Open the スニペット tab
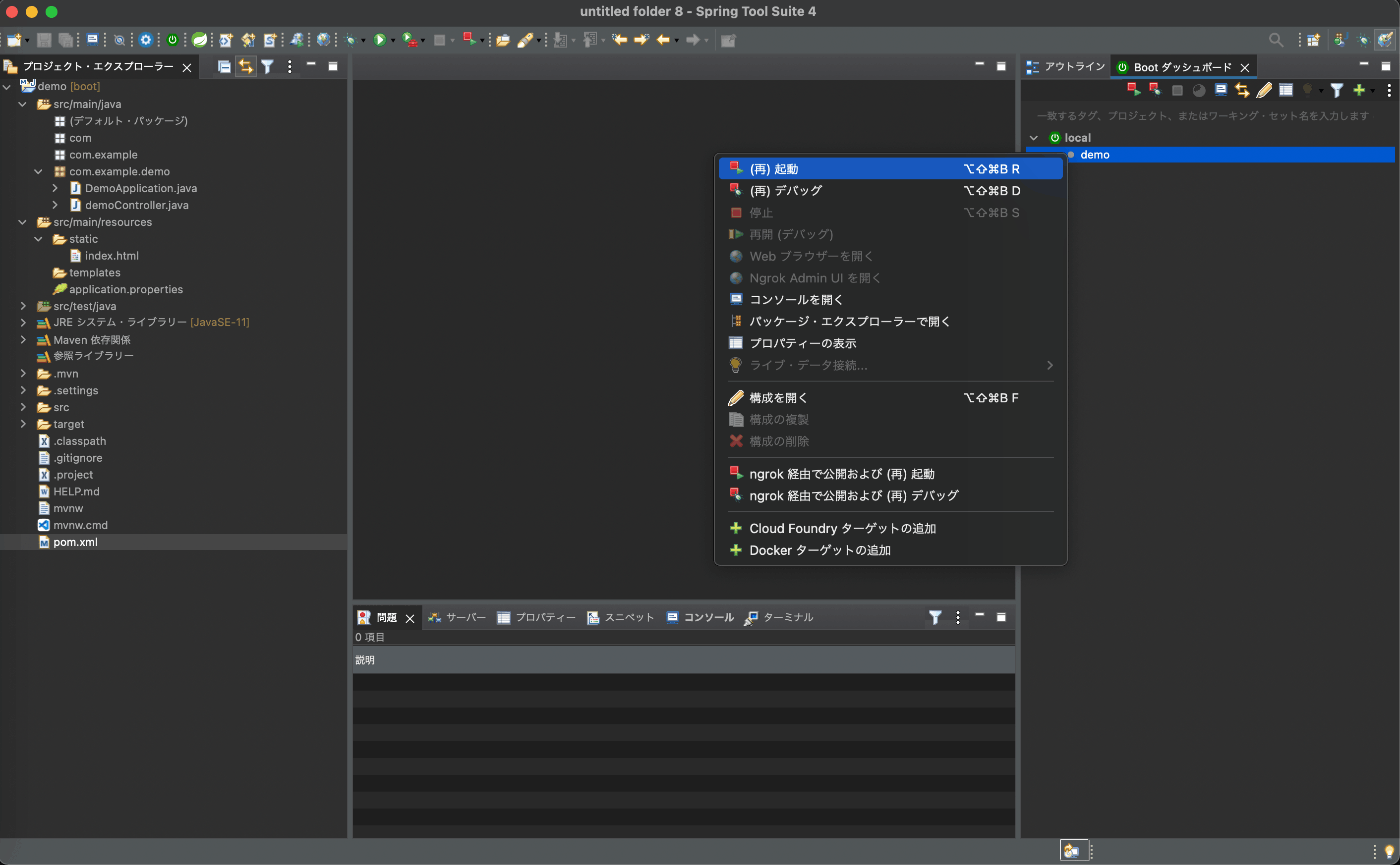Screen dimensions: 1400x865 coord(620,617)
